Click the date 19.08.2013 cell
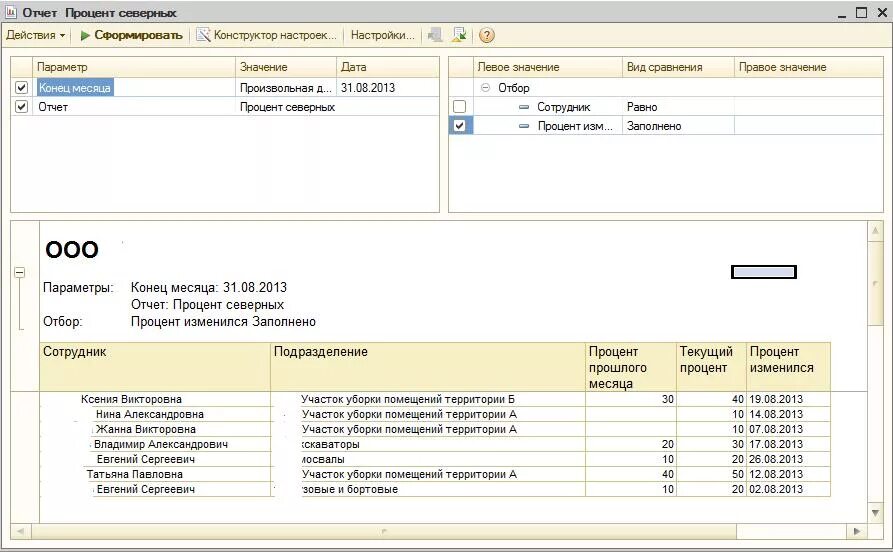Image resolution: width=893 pixels, height=552 pixels. click(x=788, y=399)
